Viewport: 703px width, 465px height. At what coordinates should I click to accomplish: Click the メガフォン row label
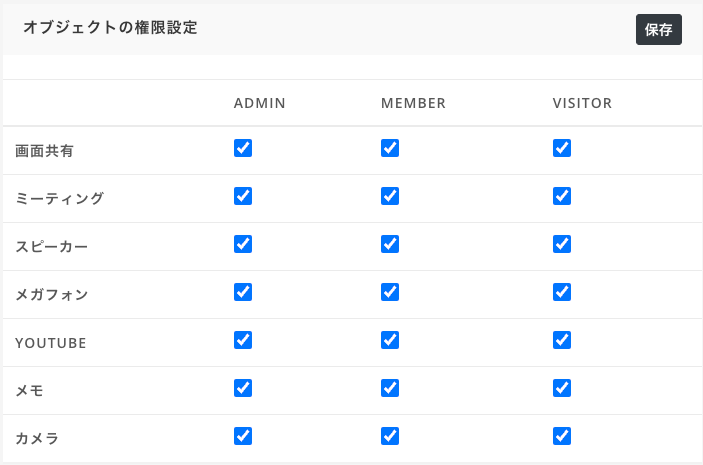52,294
